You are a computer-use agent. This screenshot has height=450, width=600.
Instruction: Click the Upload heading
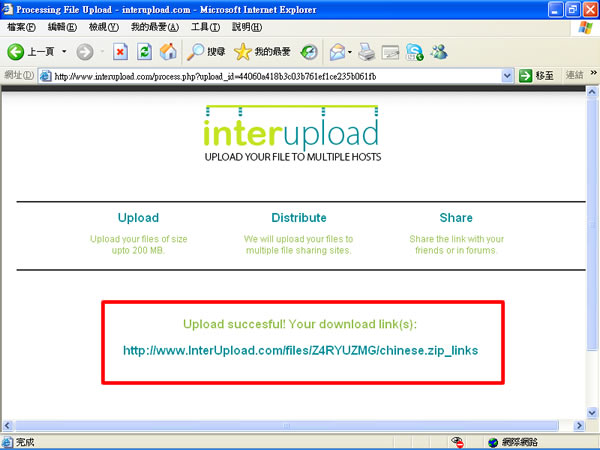pyautogui.click(x=138, y=218)
